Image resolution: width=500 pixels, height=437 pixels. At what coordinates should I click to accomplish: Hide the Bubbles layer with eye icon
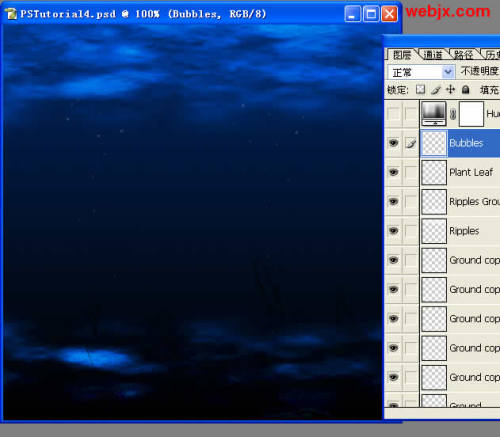tap(394, 143)
